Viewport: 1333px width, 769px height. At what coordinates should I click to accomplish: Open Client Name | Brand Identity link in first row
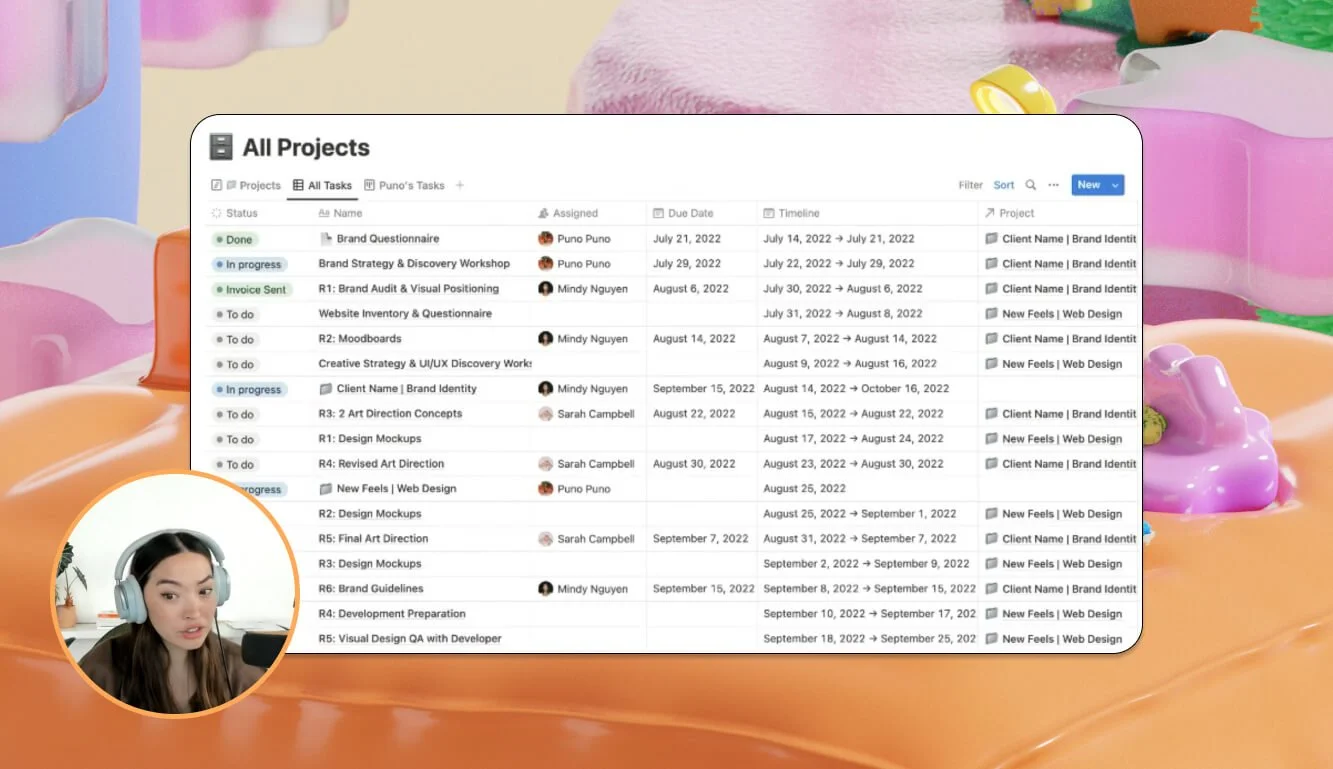point(1069,239)
